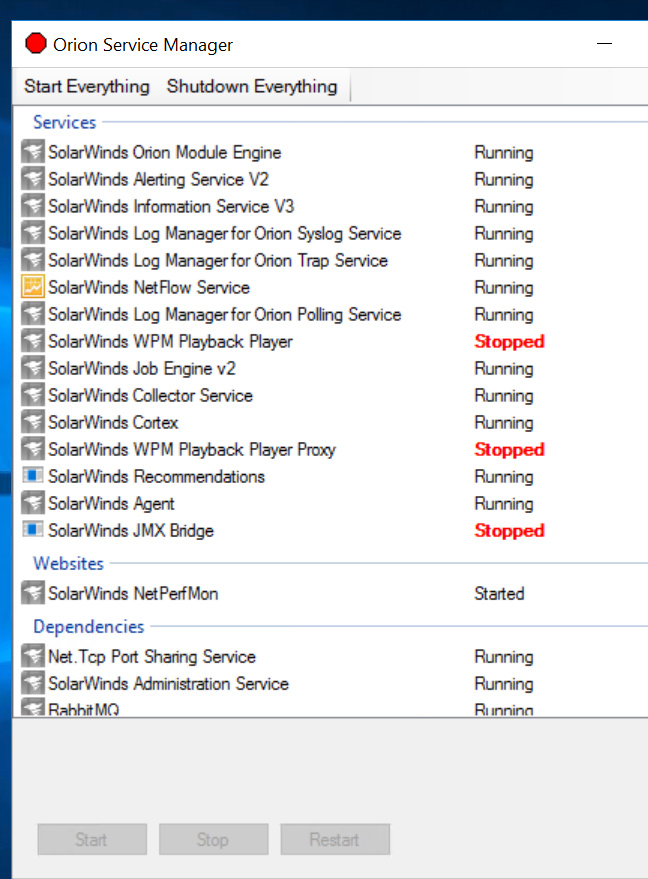The width and height of the screenshot is (648, 879).
Task: Select the SolarWinds Cortex name
Action: click(x=113, y=423)
